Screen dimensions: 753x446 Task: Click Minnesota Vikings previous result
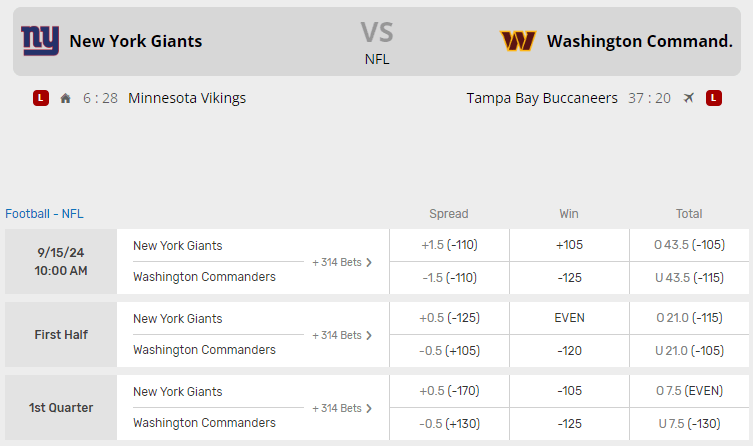point(187,98)
